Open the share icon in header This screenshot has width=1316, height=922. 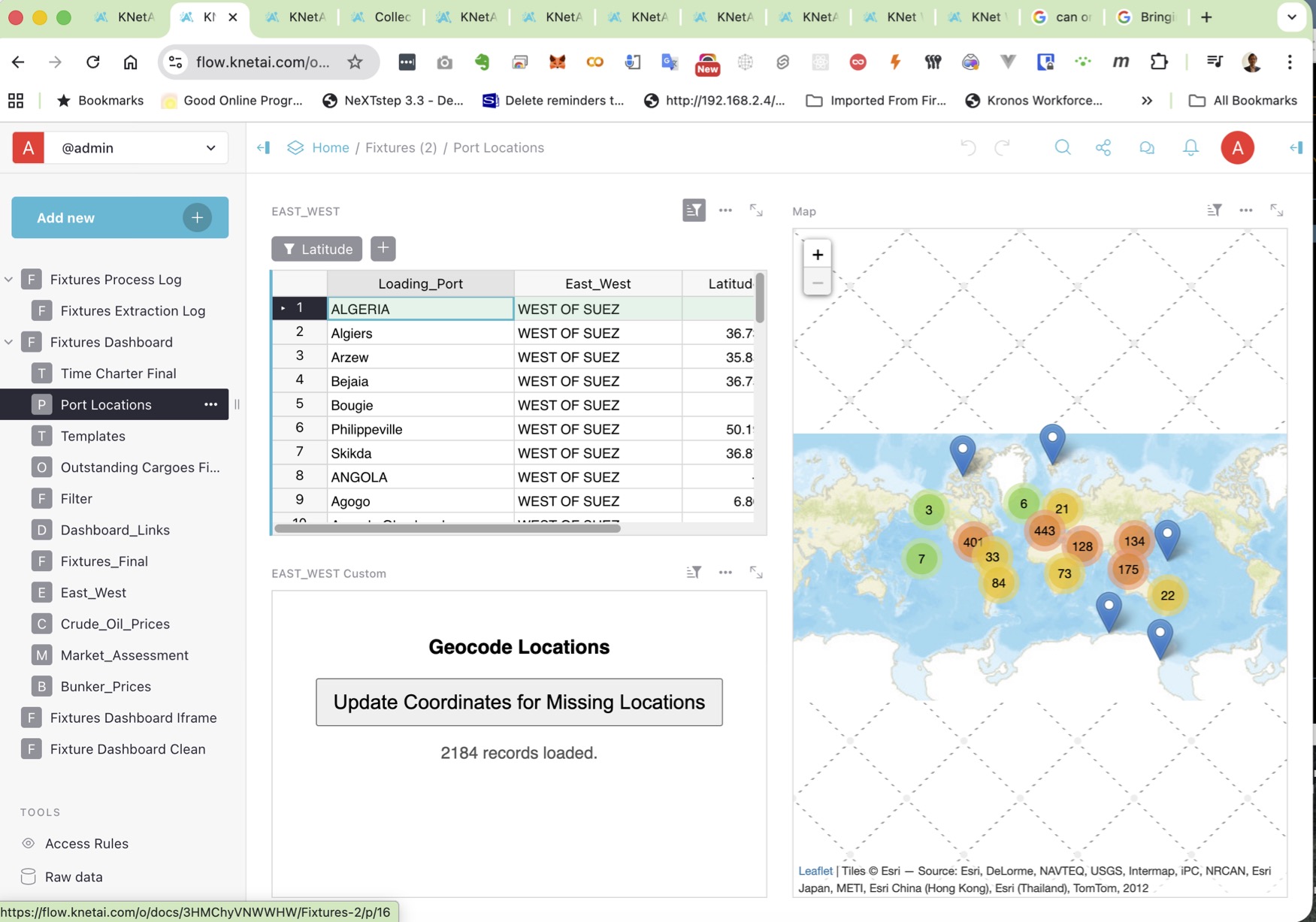pos(1103,148)
